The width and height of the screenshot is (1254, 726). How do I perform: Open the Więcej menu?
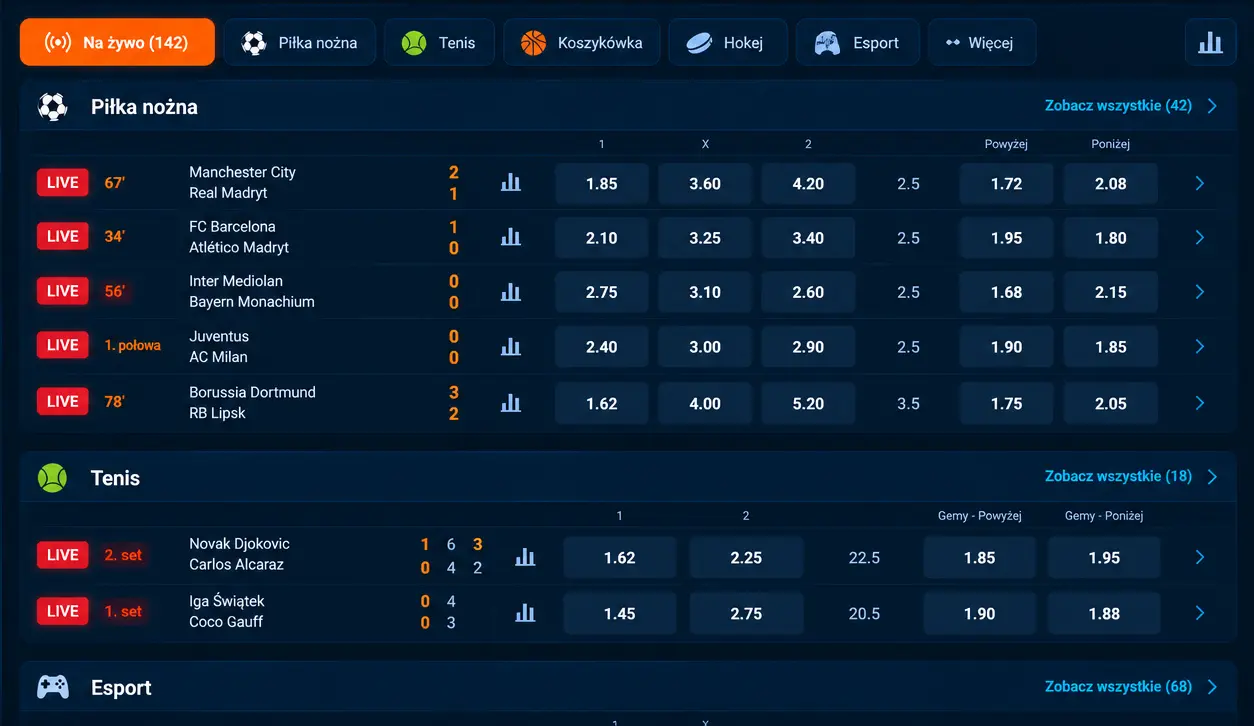coord(982,42)
